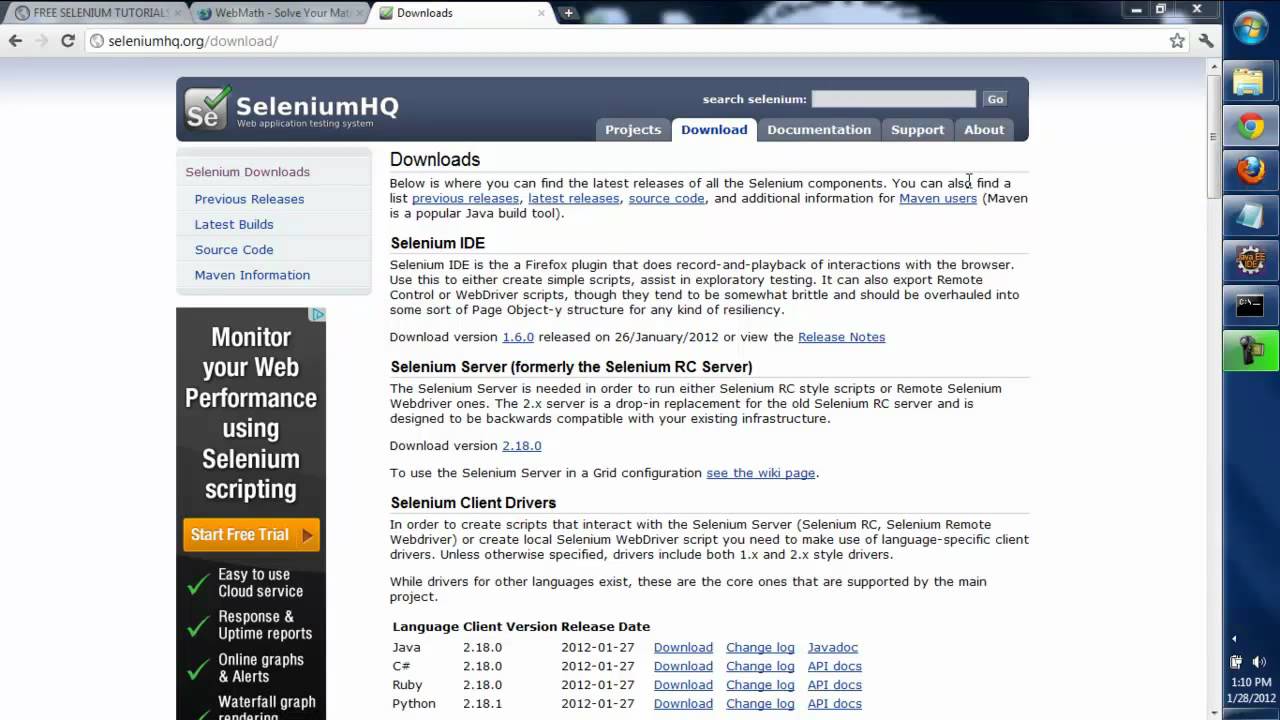1280x720 pixels.
Task: Switch to Google Chrome in the taskbar
Action: 1250,126
